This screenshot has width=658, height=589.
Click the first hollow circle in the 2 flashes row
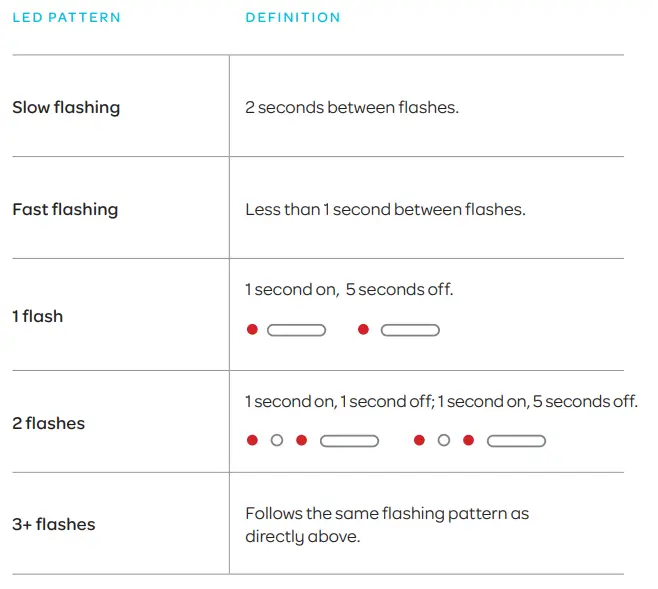coord(277,440)
